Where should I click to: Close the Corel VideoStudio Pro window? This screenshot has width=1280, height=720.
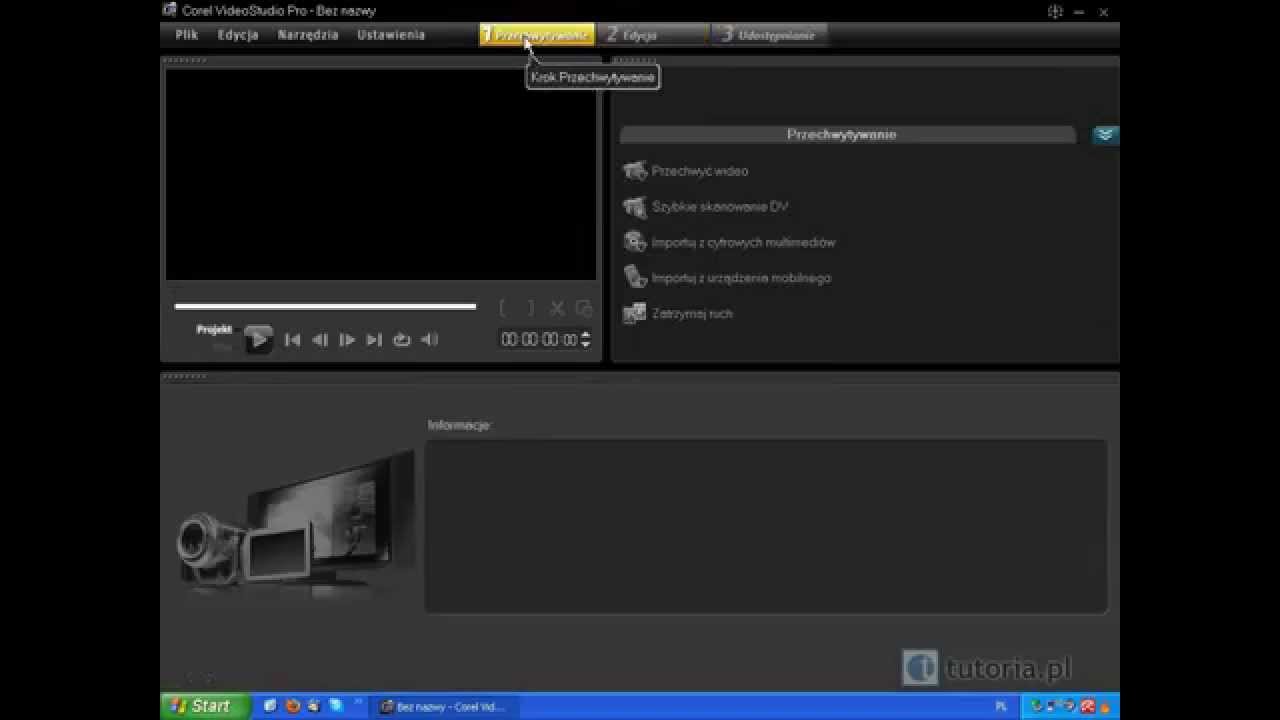pos(1105,11)
